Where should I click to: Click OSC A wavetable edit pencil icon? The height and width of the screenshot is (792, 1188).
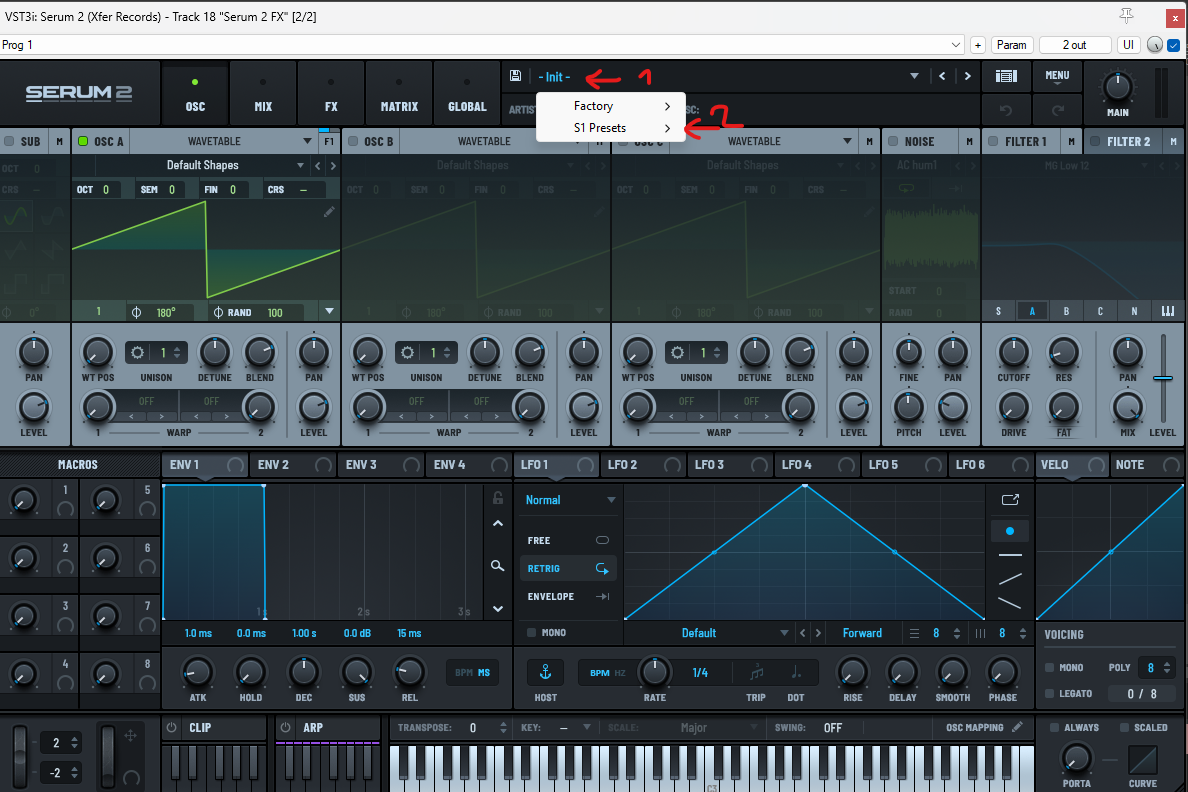point(329,212)
